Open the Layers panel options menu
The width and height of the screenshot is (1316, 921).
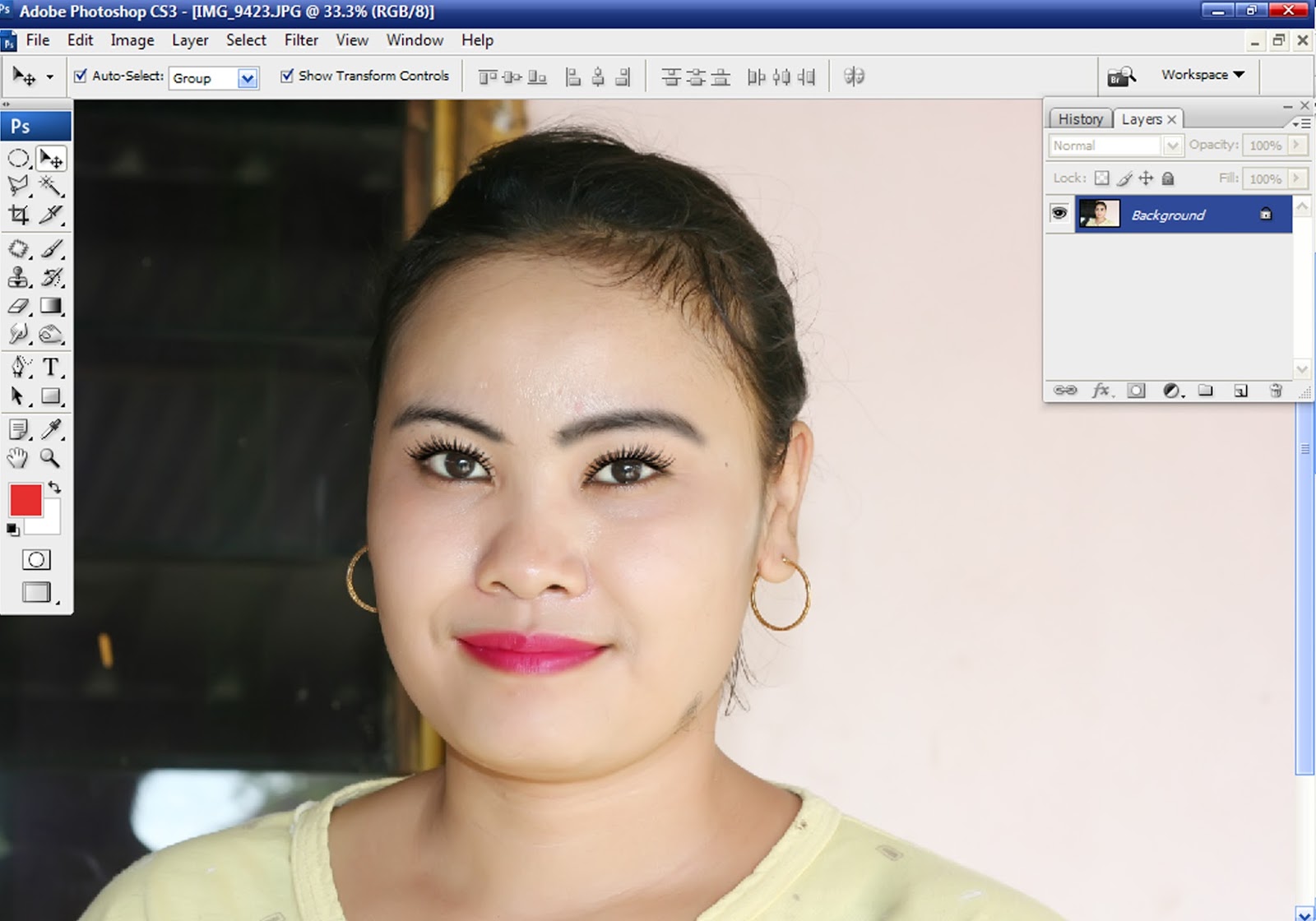[x=1300, y=123]
